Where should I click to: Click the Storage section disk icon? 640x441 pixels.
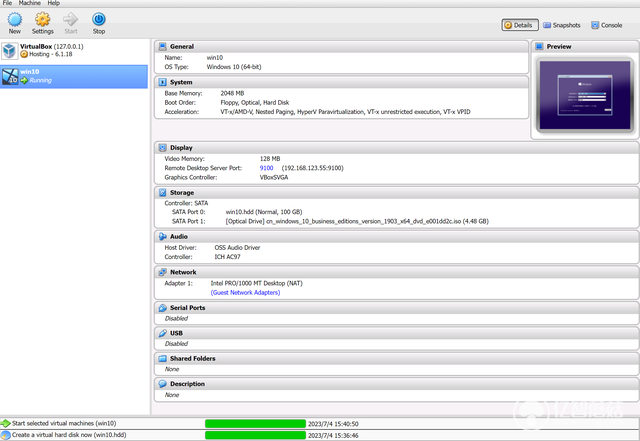(x=162, y=192)
